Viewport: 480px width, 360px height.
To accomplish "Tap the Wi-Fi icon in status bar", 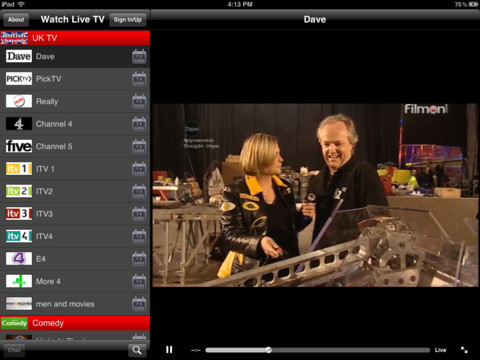I will (21, 4).
